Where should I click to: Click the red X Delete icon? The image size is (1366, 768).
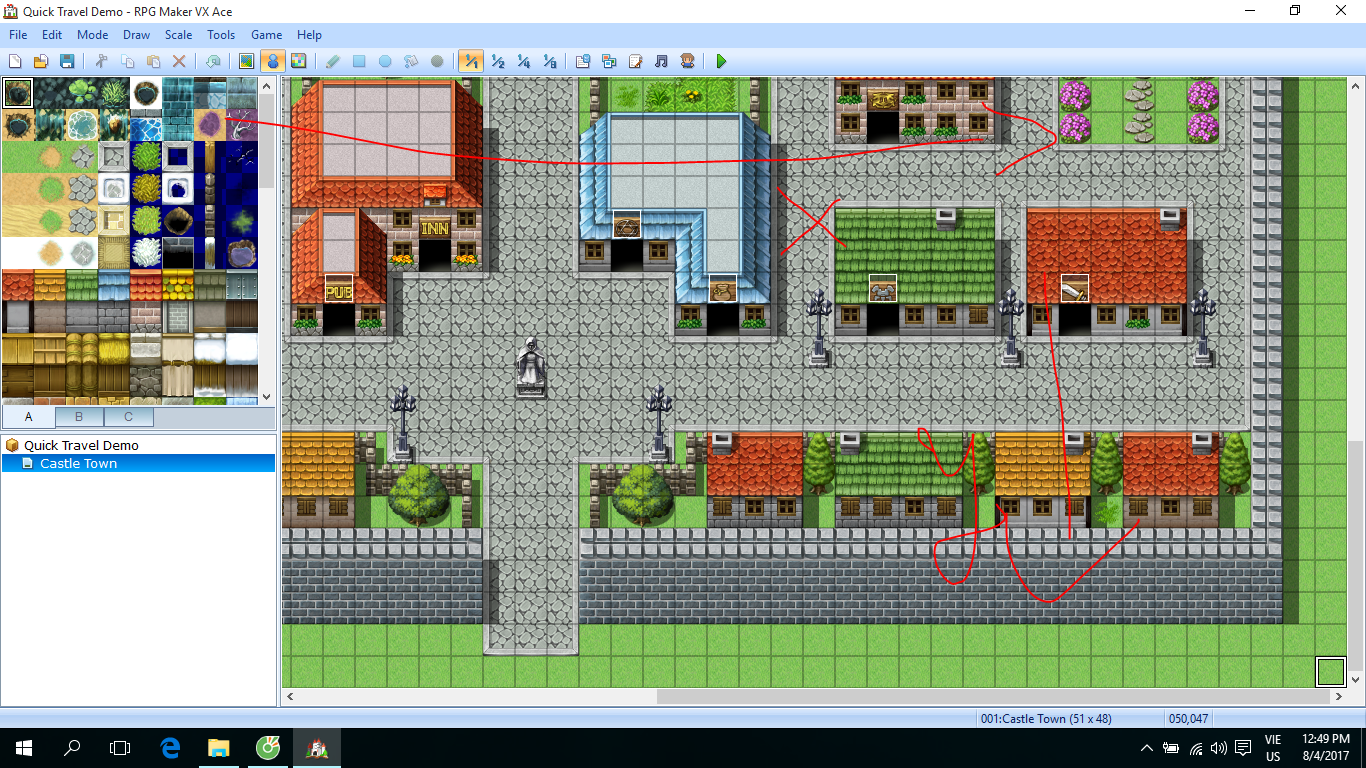[179, 61]
